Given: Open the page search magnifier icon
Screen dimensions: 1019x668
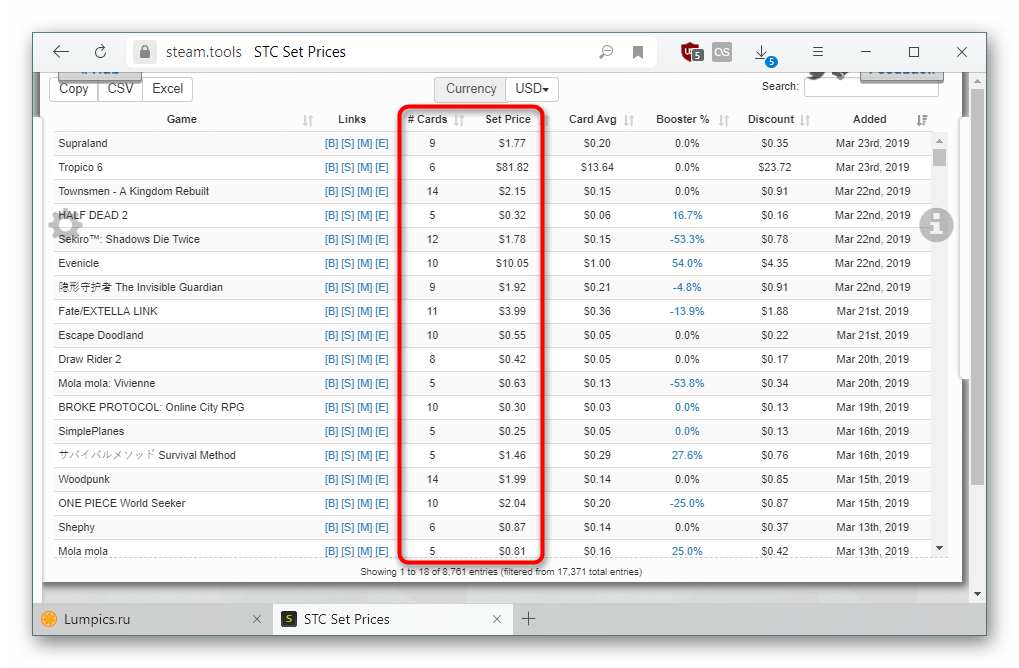Looking at the screenshot, I should click(x=606, y=52).
